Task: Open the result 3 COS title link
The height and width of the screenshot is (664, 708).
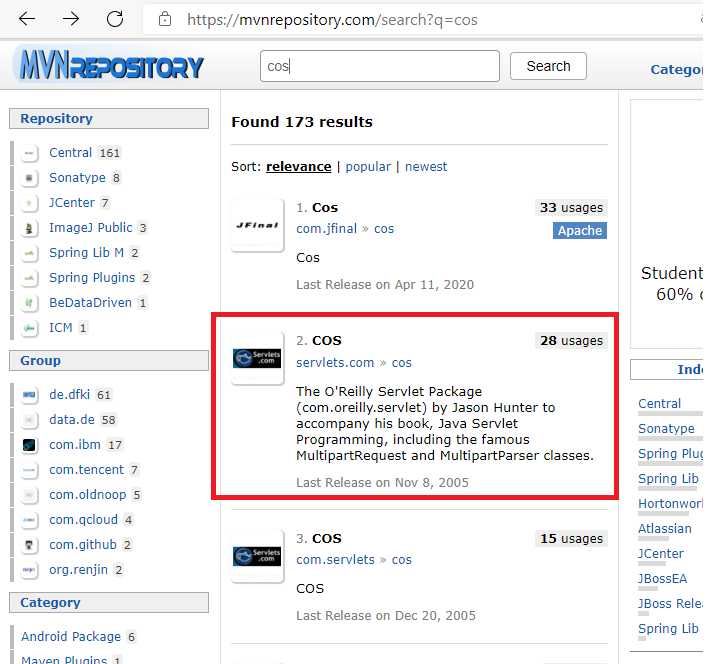Action: tap(326, 539)
